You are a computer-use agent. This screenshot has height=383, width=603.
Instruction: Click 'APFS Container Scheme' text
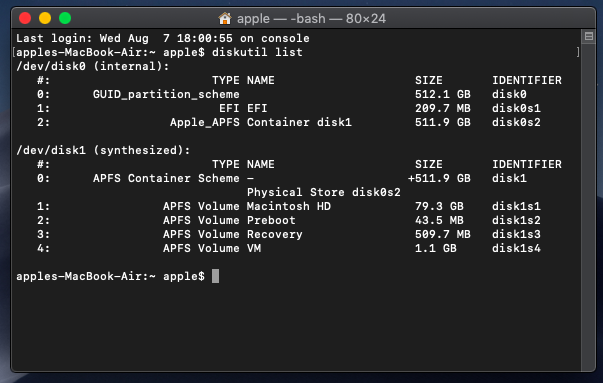point(166,178)
